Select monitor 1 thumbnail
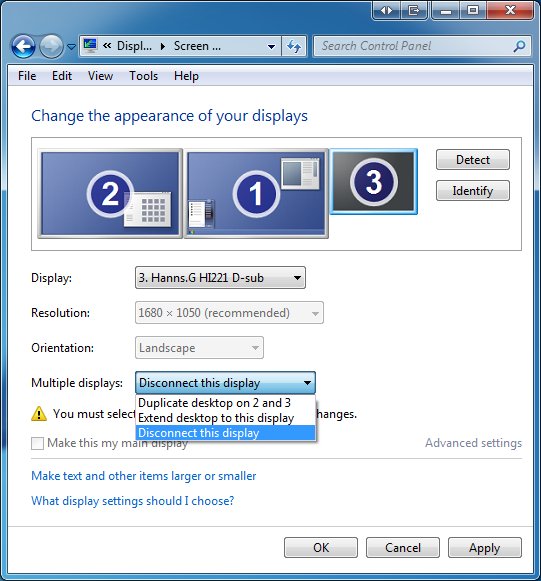Screen dimensions: 541x581 [x=256, y=194]
